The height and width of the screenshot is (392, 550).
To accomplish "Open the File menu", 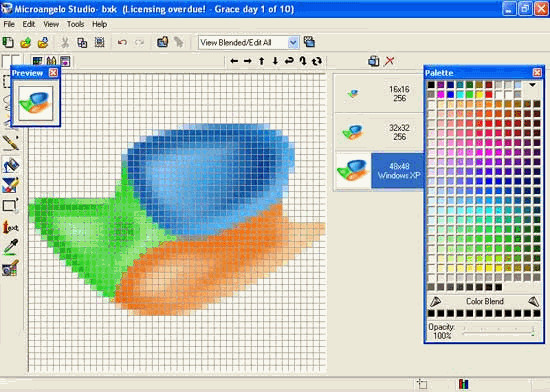I will [x=9, y=24].
